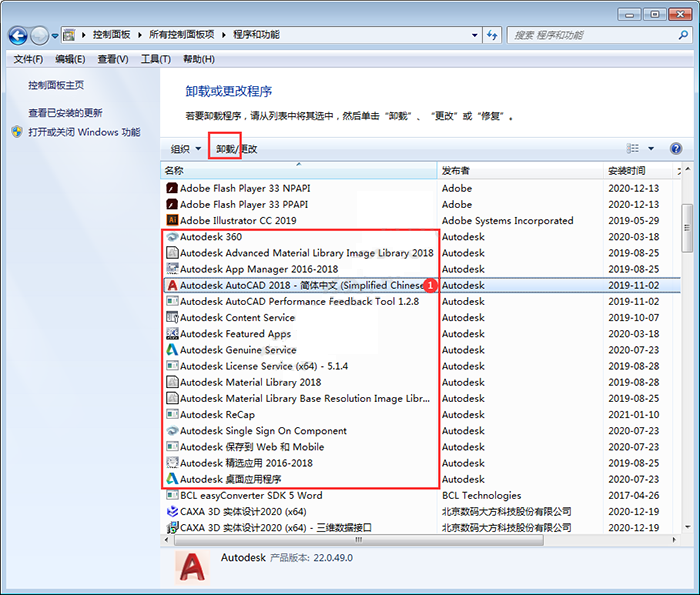The width and height of the screenshot is (700, 595).
Task: Sort by the 安装时间 column header
Action: coord(638,171)
